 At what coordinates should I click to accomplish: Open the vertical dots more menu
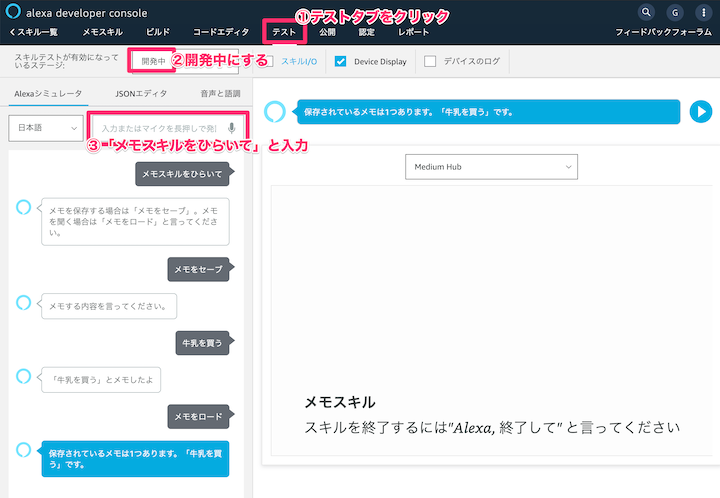click(703, 12)
